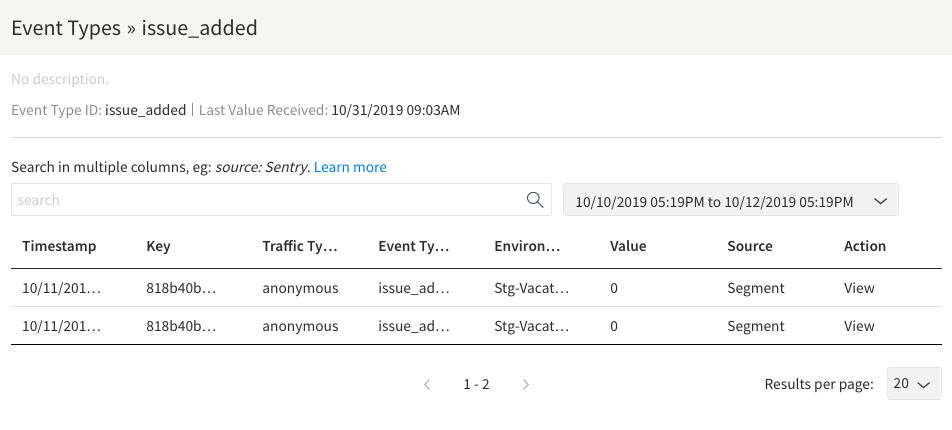Navigate to Event Types breadcrumb
This screenshot has height=430, width=952.
pos(65,28)
